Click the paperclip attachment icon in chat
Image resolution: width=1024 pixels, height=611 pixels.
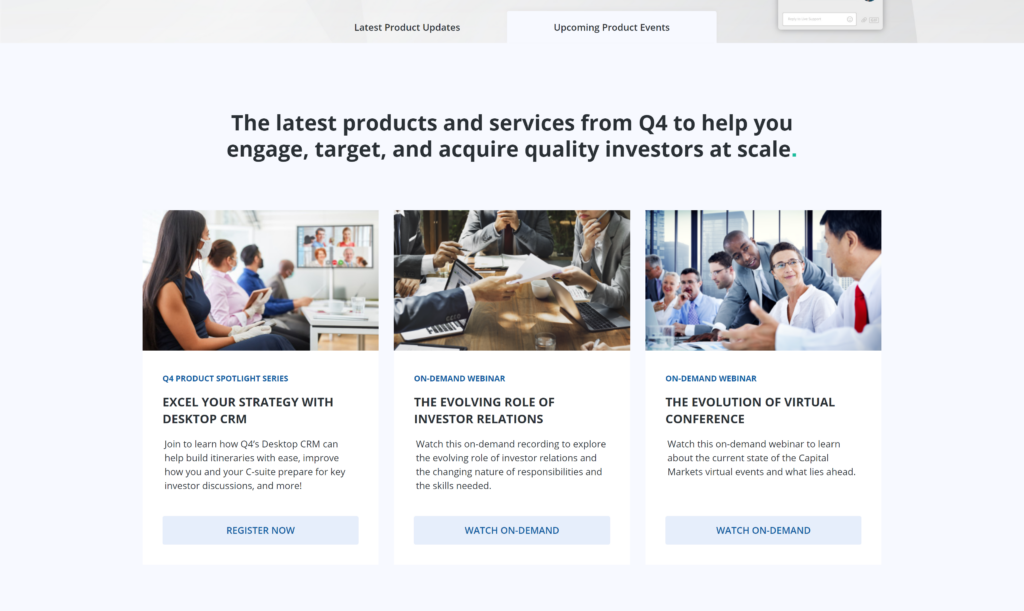click(x=864, y=20)
